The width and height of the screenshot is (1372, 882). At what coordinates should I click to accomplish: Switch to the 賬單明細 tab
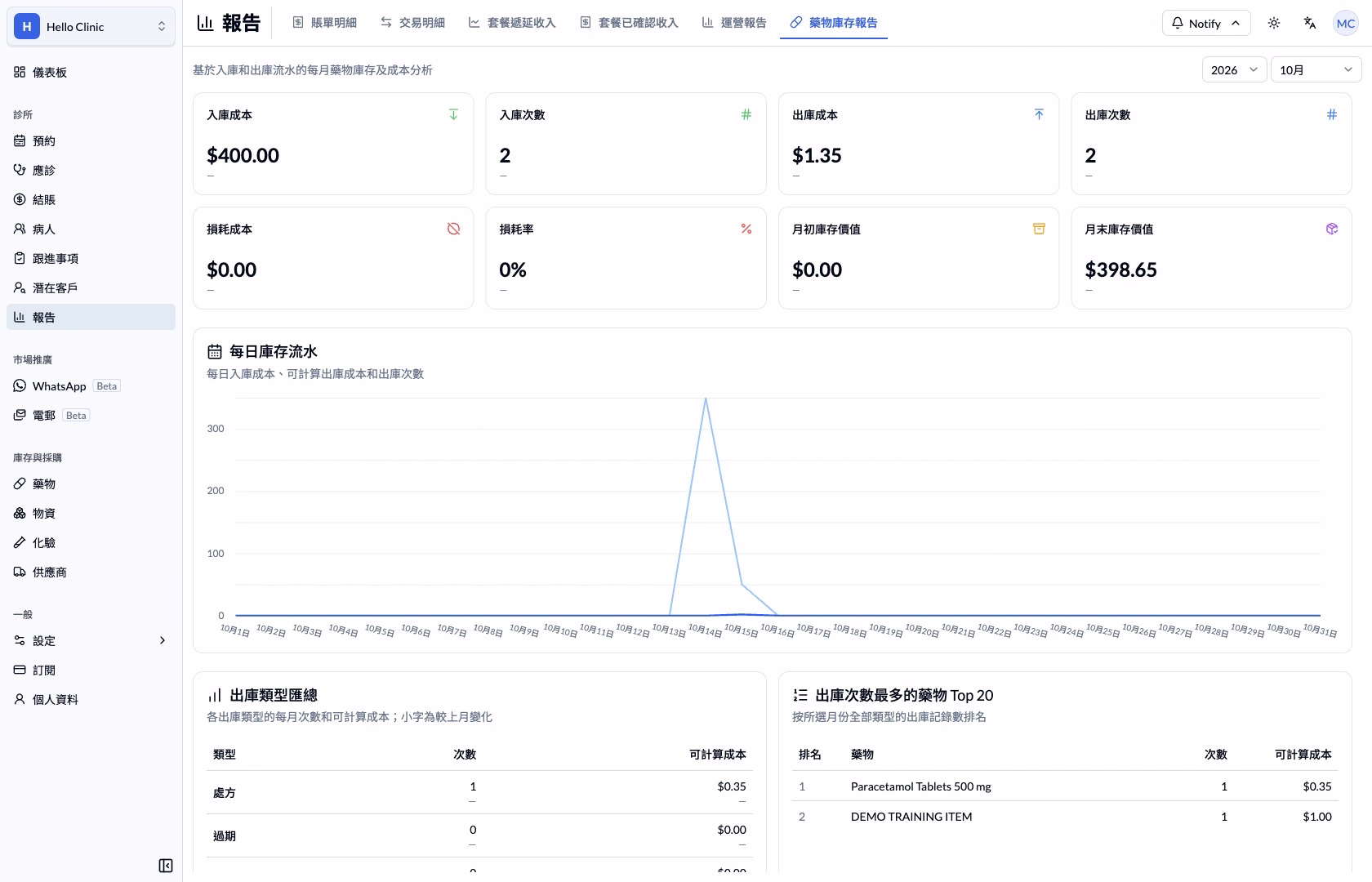tap(324, 23)
